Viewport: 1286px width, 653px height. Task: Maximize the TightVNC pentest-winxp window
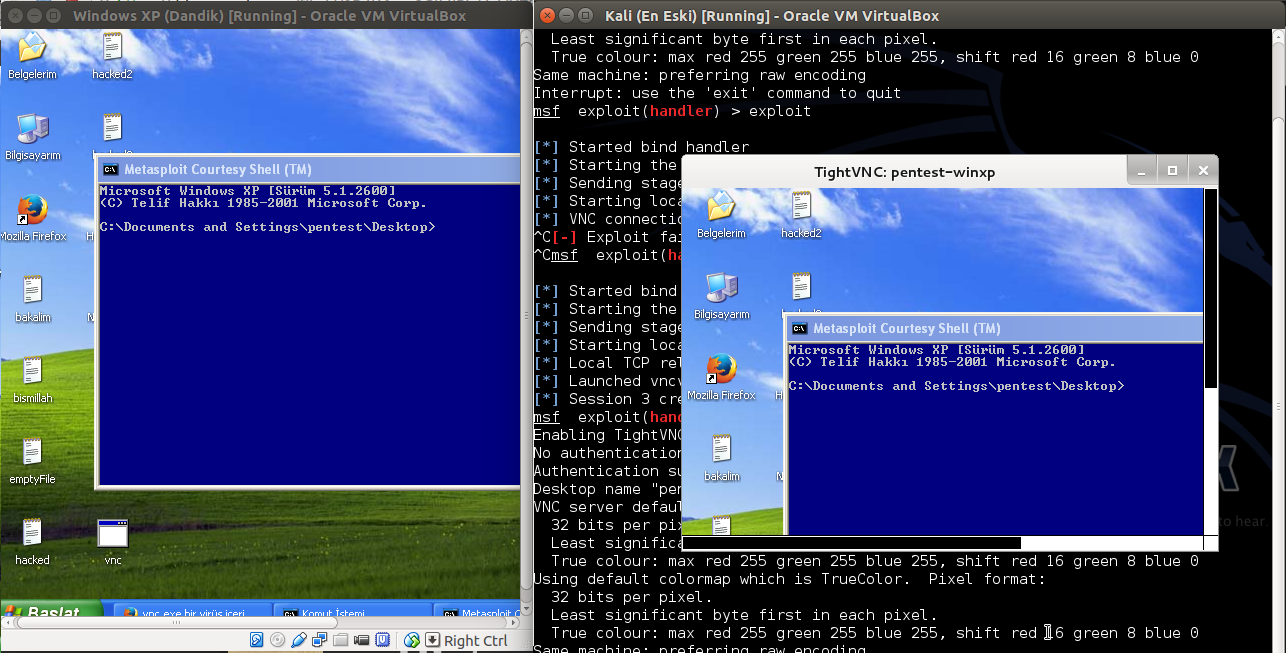point(1173,171)
